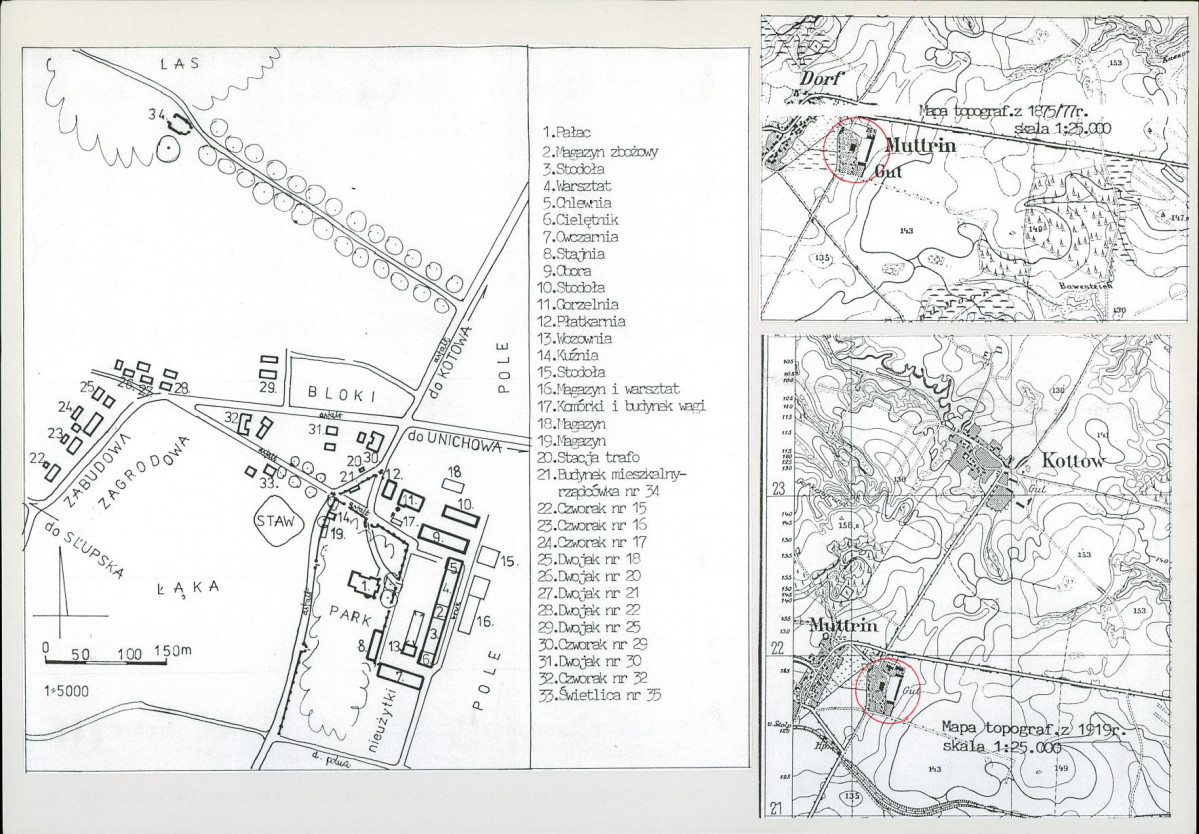Viewport: 1199px width, 834px height.
Task: Click the LAS forest label
Action: coord(180,64)
